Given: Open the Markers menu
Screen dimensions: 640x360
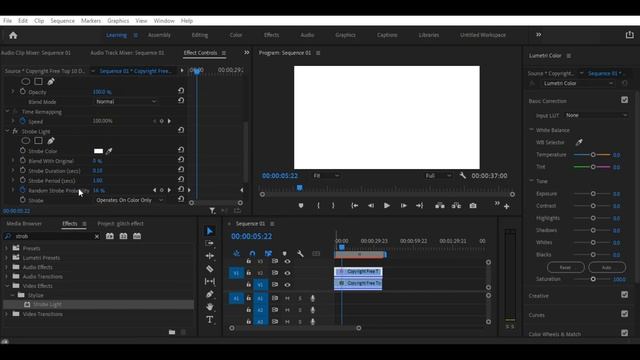Looking at the screenshot, I should tap(91, 21).
